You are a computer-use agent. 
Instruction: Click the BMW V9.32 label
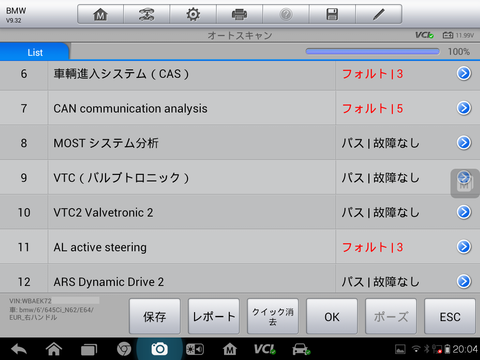click(x=16, y=15)
